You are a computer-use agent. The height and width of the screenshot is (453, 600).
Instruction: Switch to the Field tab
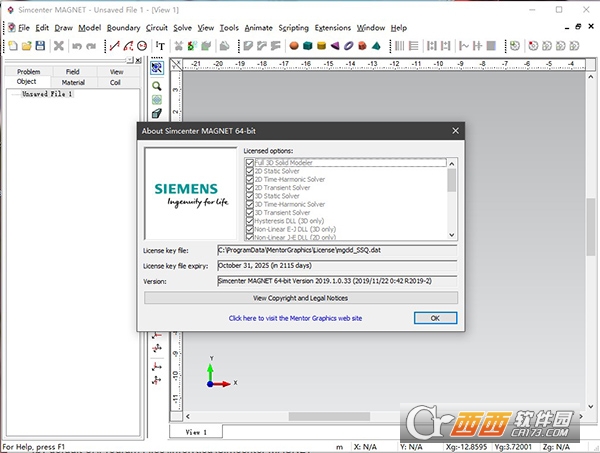tap(73, 72)
